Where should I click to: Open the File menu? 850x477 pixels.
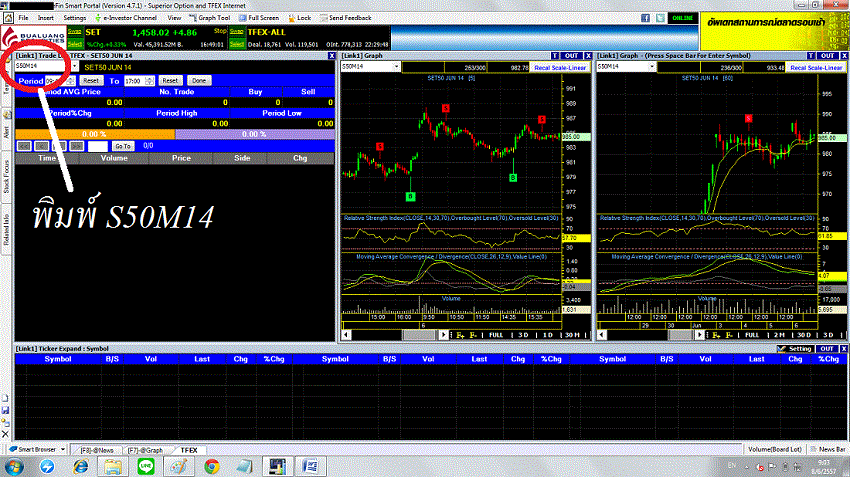click(23, 18)
